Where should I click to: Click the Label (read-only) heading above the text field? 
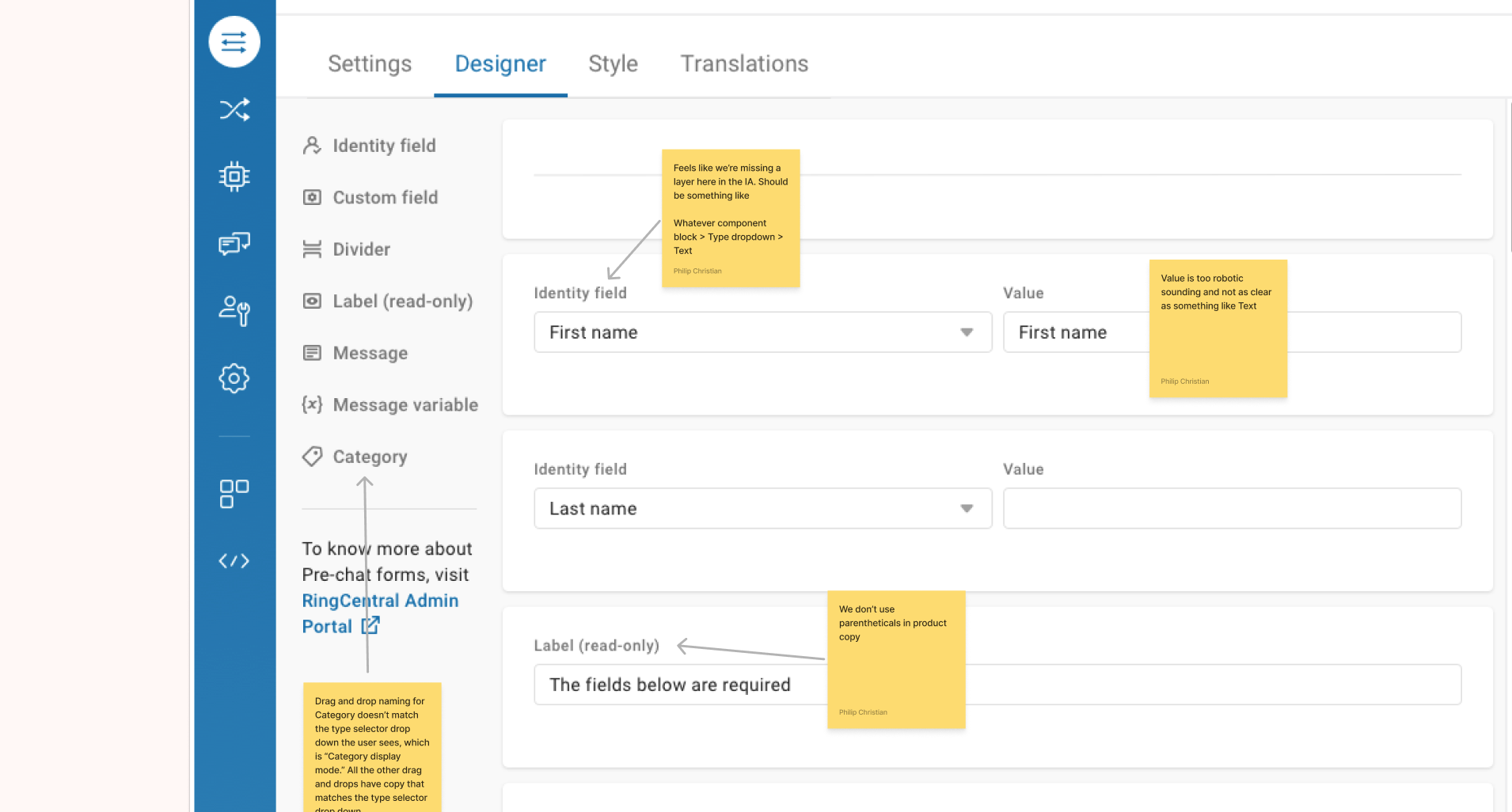point(597,646)
